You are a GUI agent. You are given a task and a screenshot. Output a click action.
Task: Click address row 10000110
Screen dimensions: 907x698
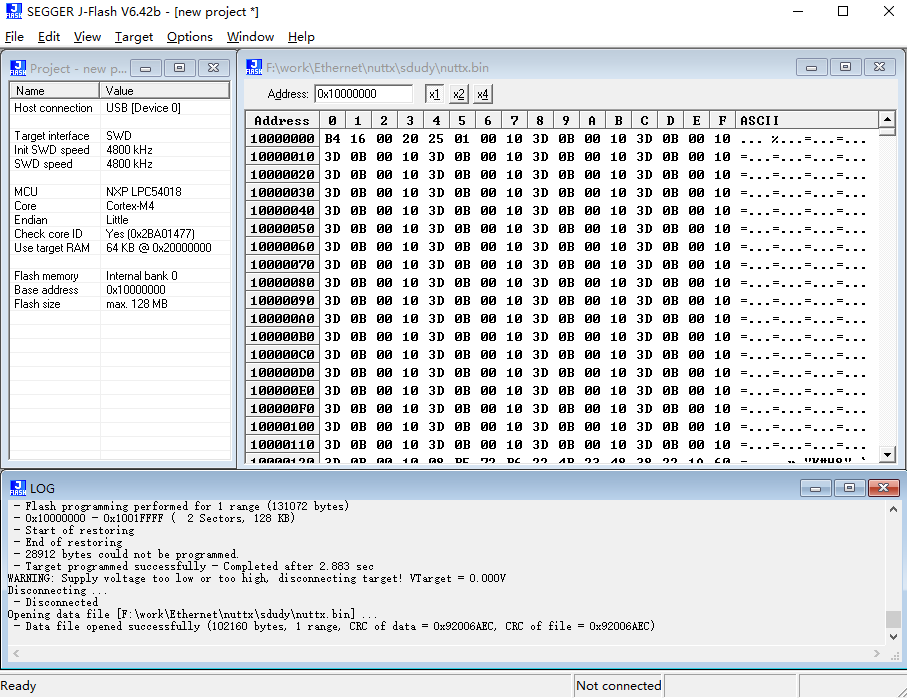pos(282,444)
